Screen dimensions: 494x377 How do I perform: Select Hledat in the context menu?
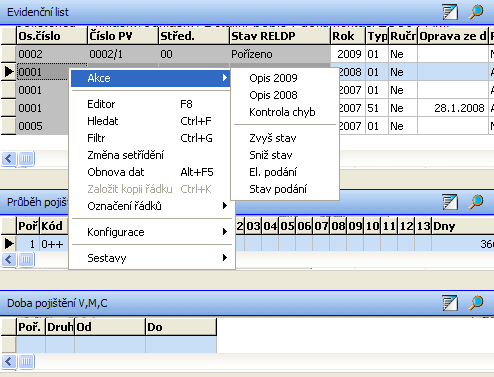tap(151, 121)
